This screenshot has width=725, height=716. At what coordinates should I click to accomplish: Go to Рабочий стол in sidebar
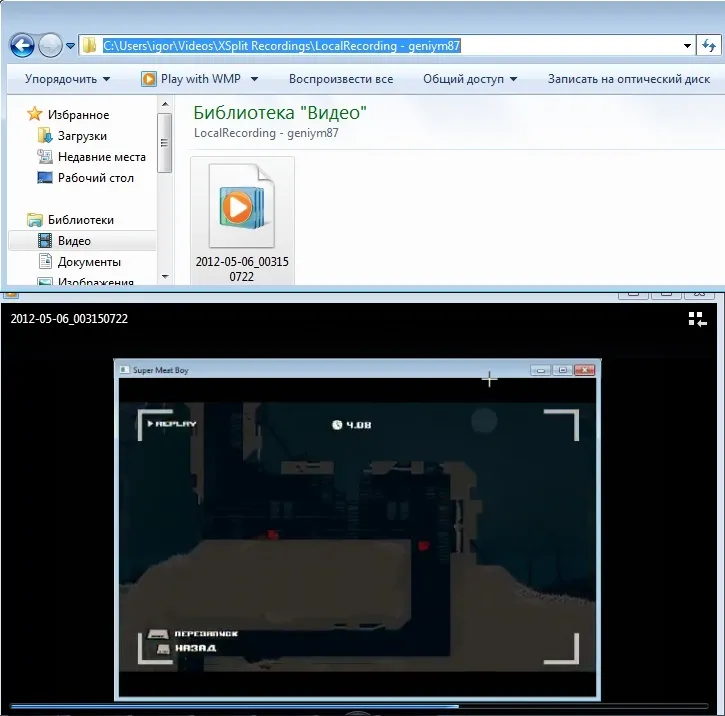(x=95, y=178)
